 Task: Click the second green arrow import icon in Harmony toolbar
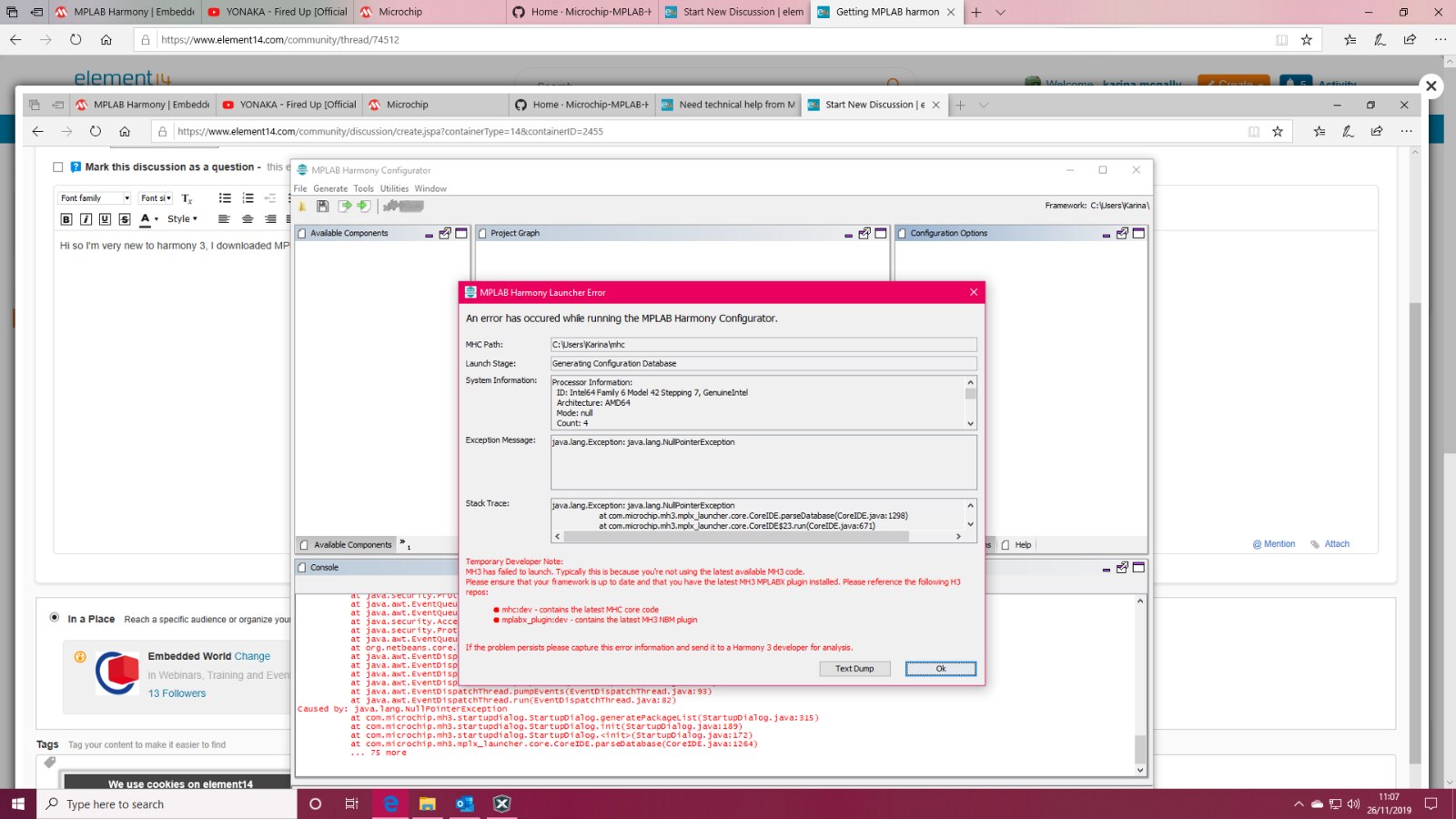point(363,207)
